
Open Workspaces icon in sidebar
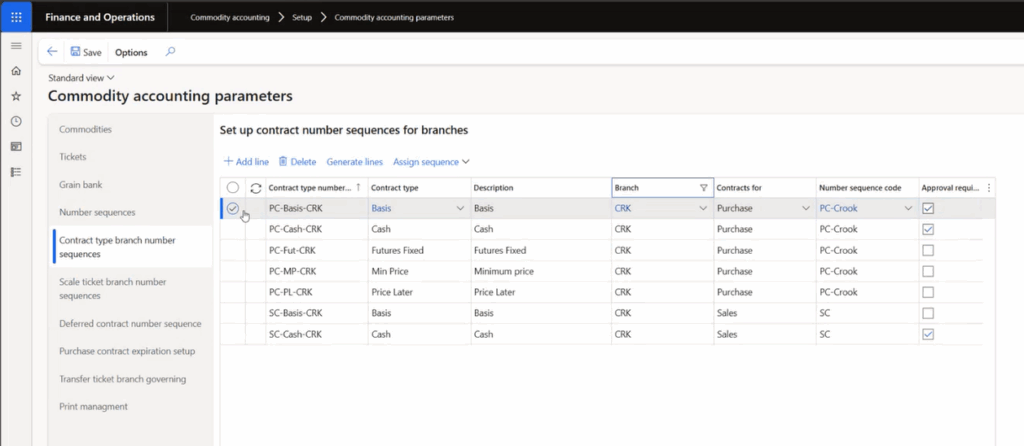point(15,146)
